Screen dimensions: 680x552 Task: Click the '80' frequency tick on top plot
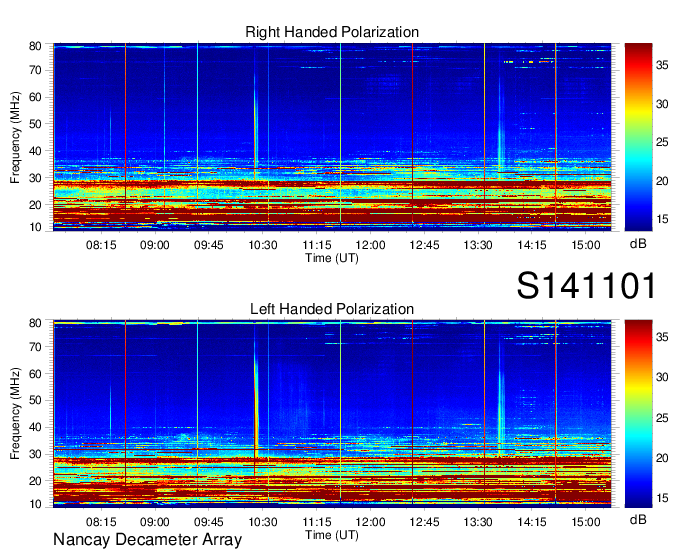(35, 46)
